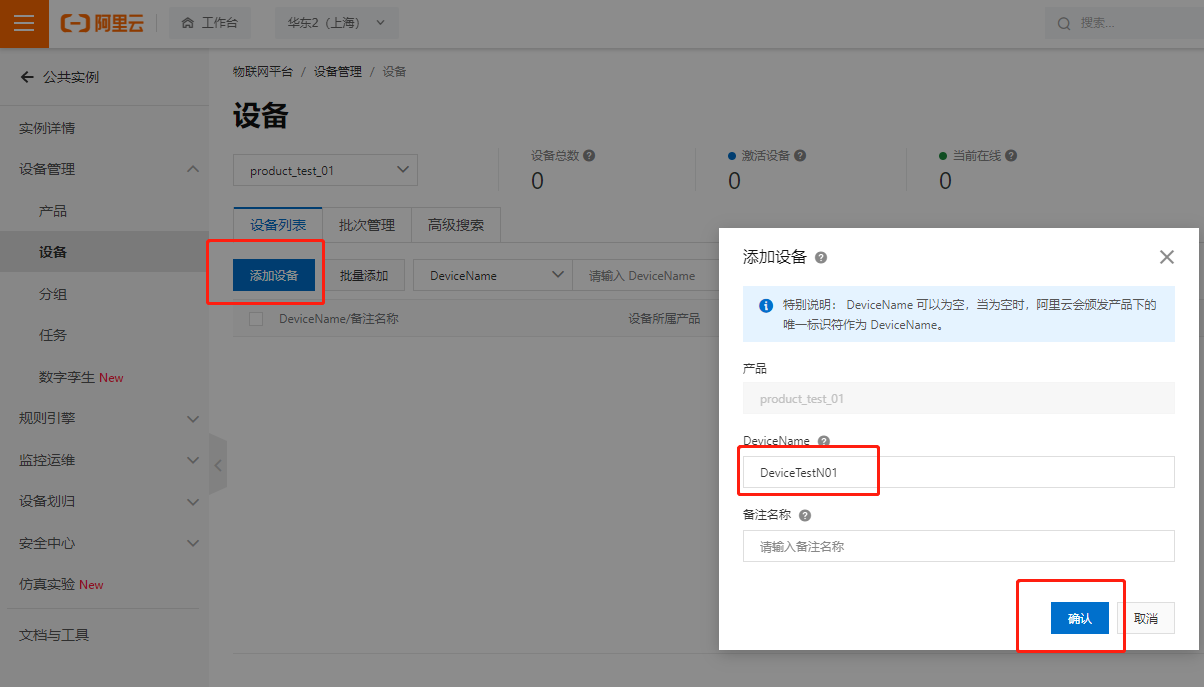Click help icon beside DeviceName label
The image size is (1204, 687).
tap(824, 441)
